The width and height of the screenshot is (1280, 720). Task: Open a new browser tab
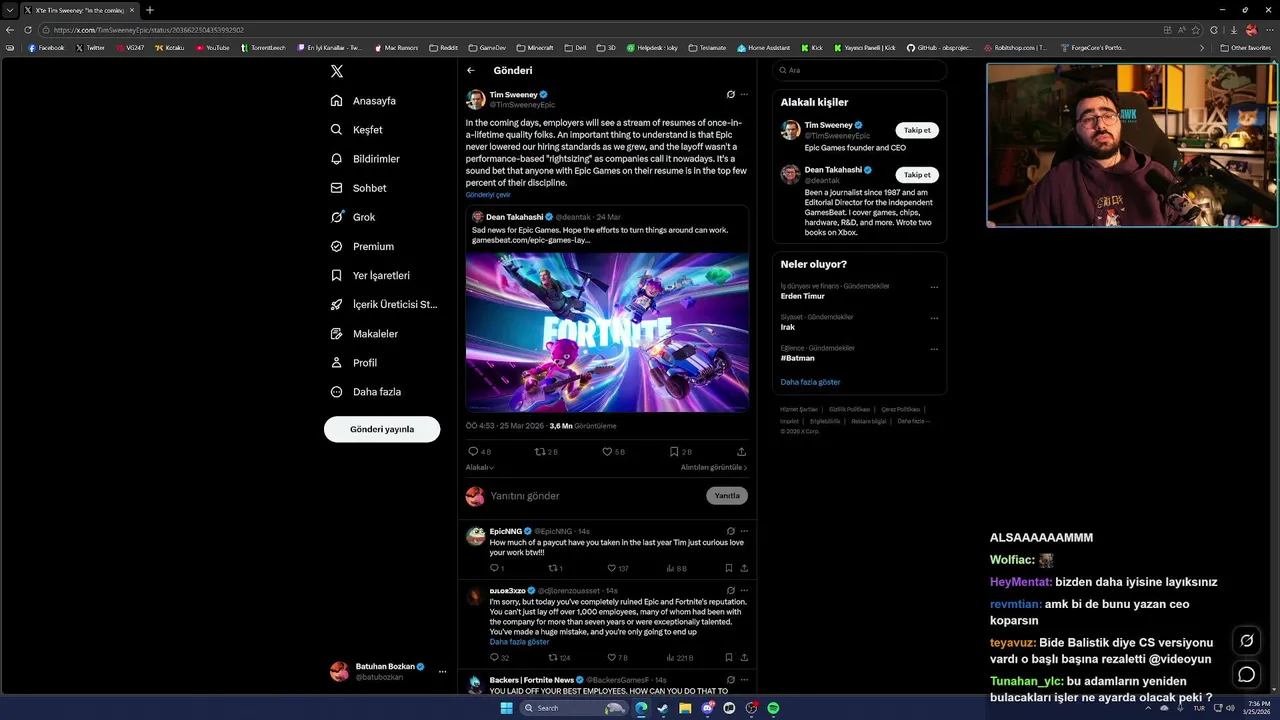point(150,10)
